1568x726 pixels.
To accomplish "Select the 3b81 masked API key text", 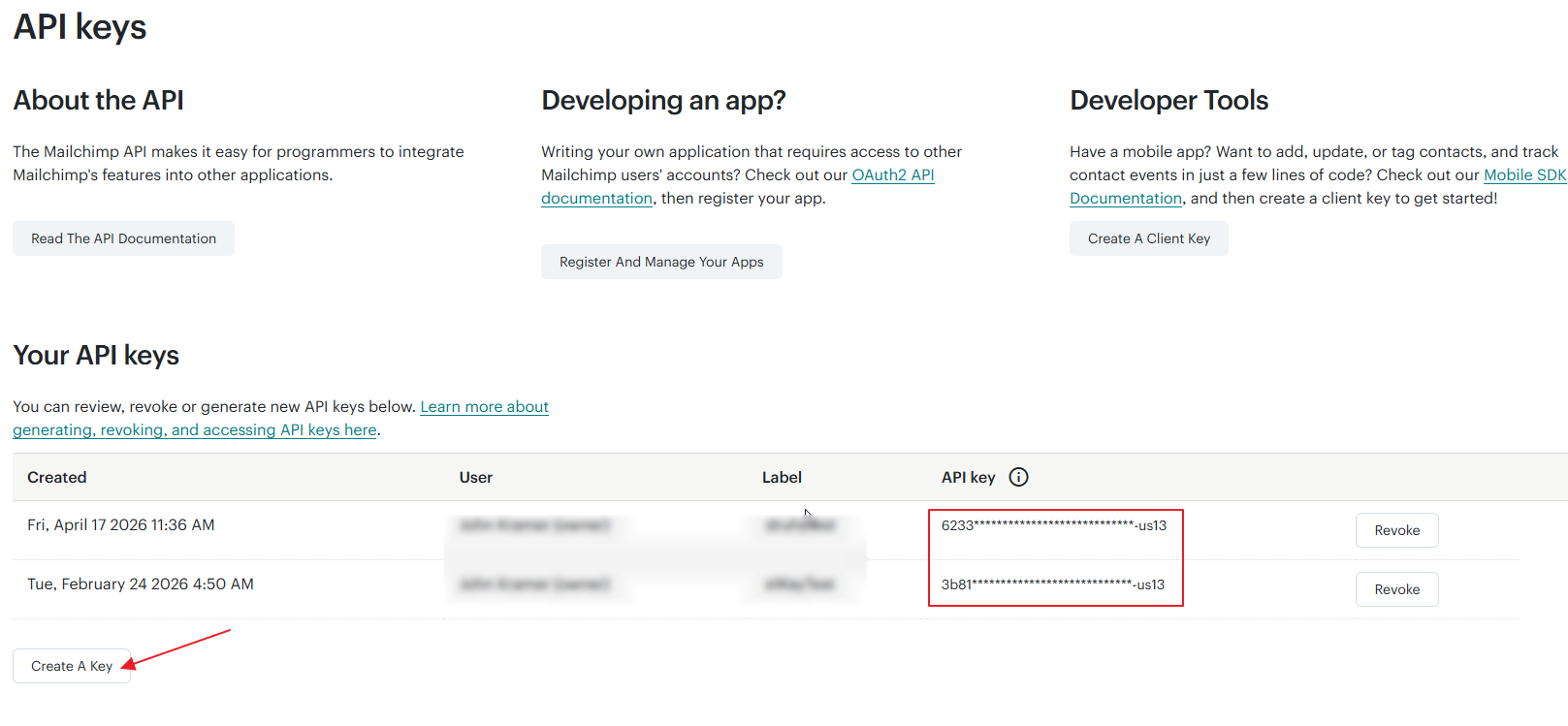I will click(1053, 584).
